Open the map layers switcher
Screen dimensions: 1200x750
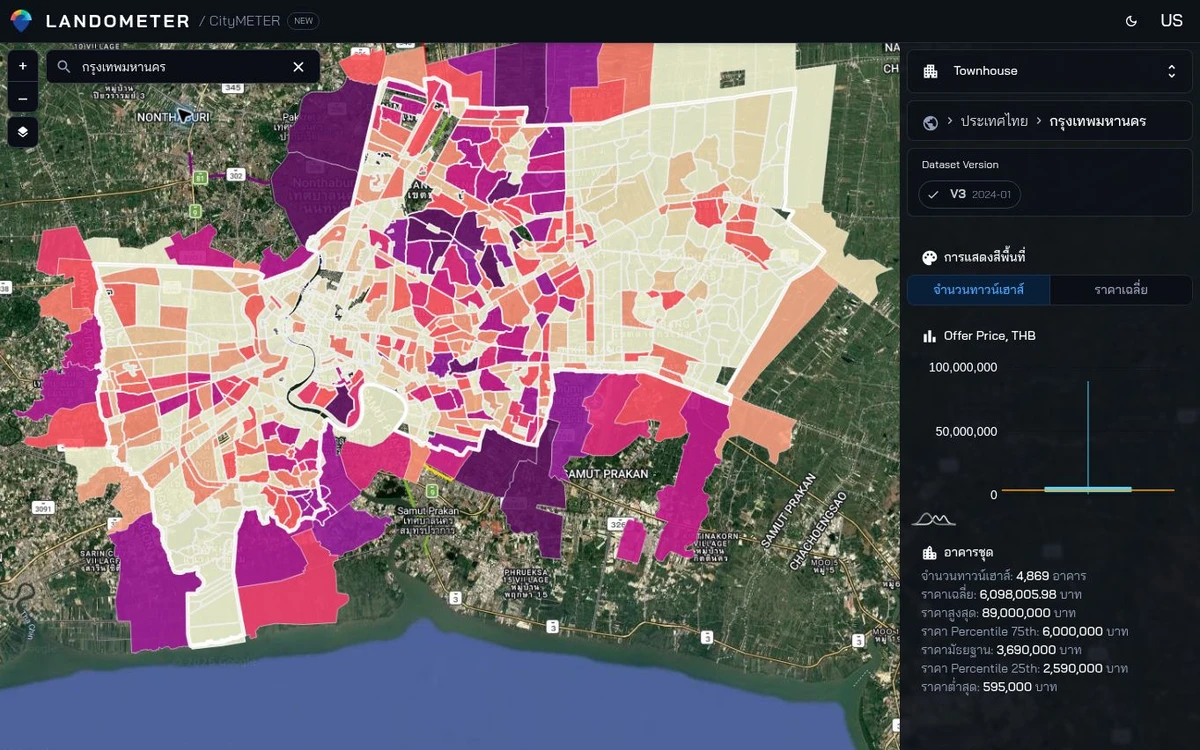tap(23, 131)
